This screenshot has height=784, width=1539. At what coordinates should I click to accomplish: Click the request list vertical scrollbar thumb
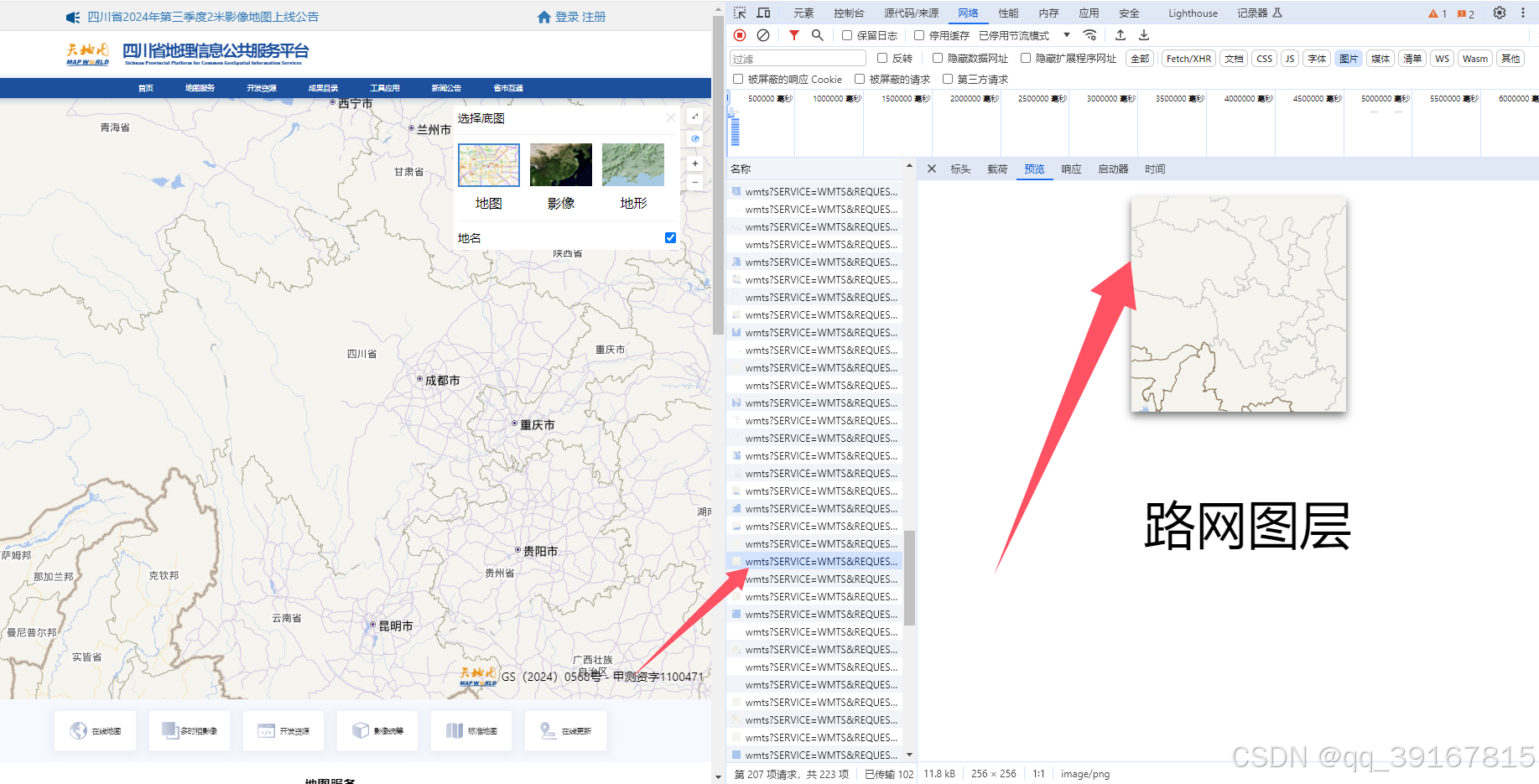pos(909,578)
